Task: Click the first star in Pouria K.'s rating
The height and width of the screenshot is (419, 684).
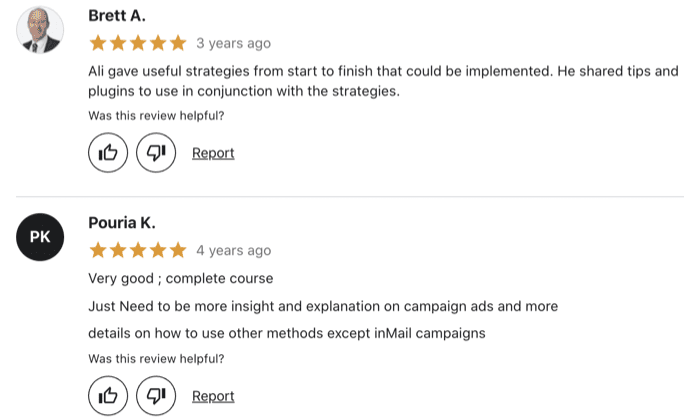Action: click(98, 250)
